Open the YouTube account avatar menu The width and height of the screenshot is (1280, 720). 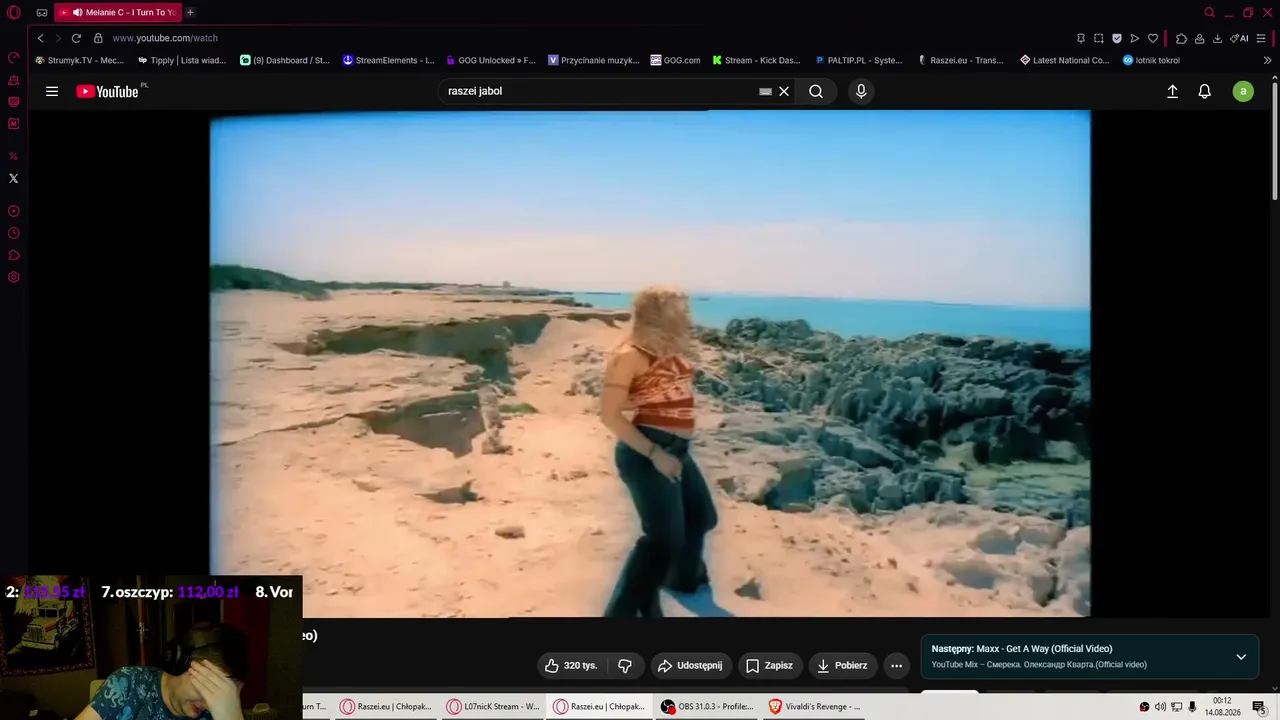1243,91
